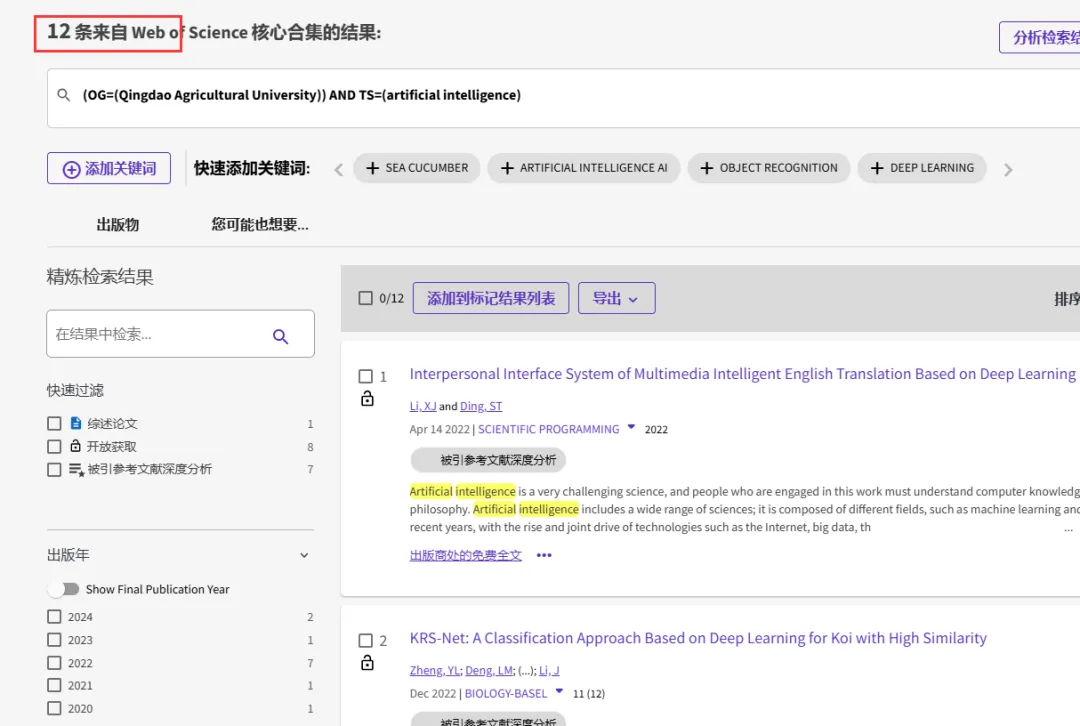Open author Ding, ST link
This screenshot has height=726, width=1080.
click(481, 406)
